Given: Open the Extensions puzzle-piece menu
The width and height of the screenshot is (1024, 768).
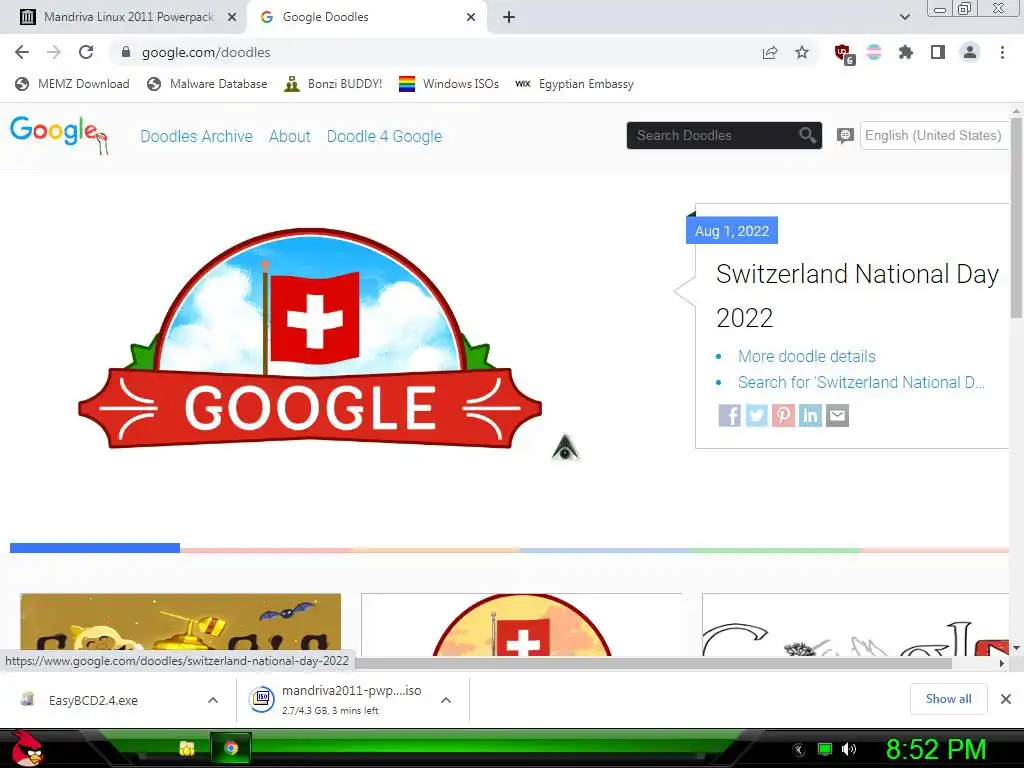Looking at the screenshot, I should click(906, 52).
